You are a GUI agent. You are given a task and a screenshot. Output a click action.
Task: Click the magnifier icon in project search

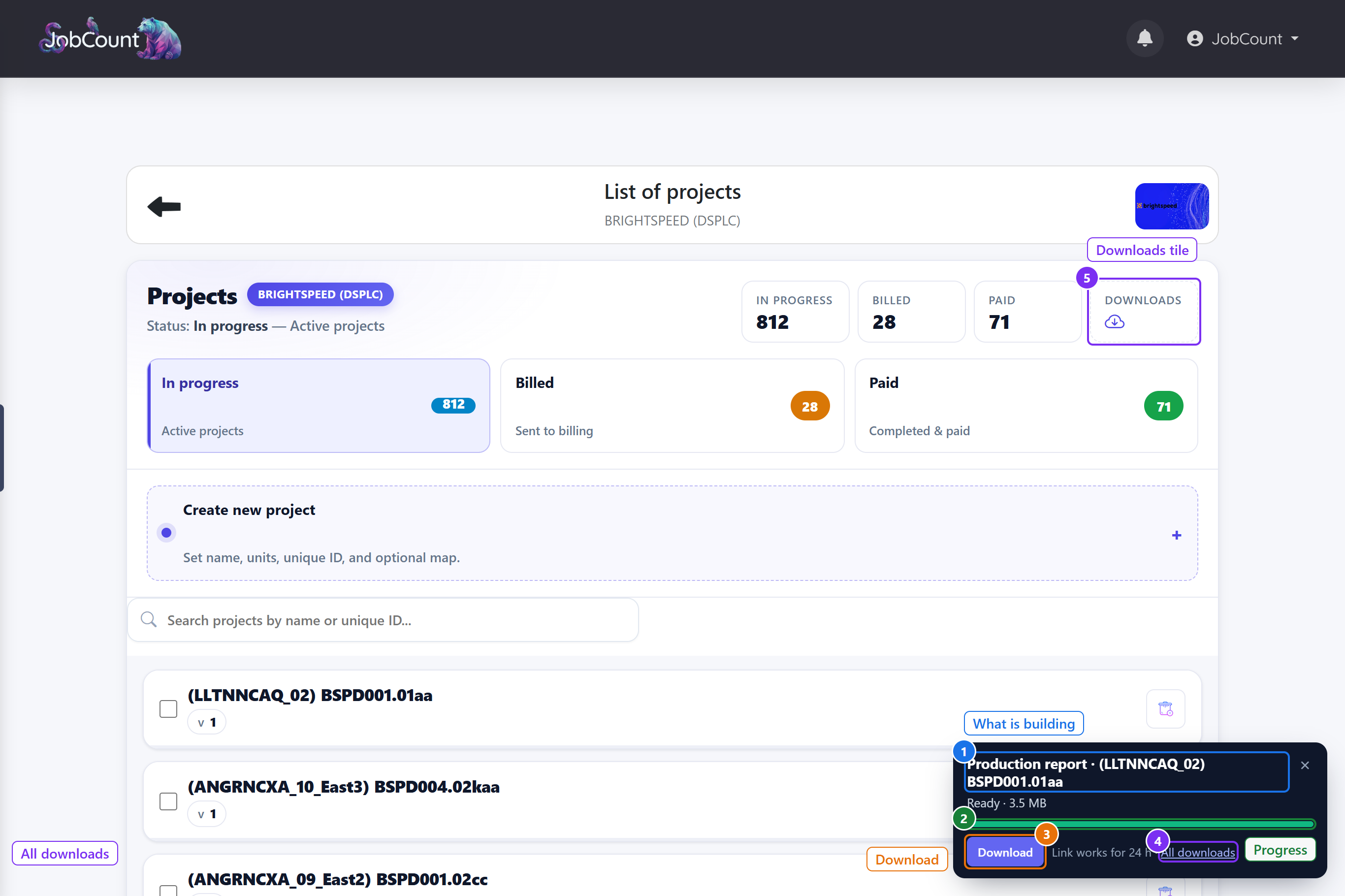click(x=149, y=619)
